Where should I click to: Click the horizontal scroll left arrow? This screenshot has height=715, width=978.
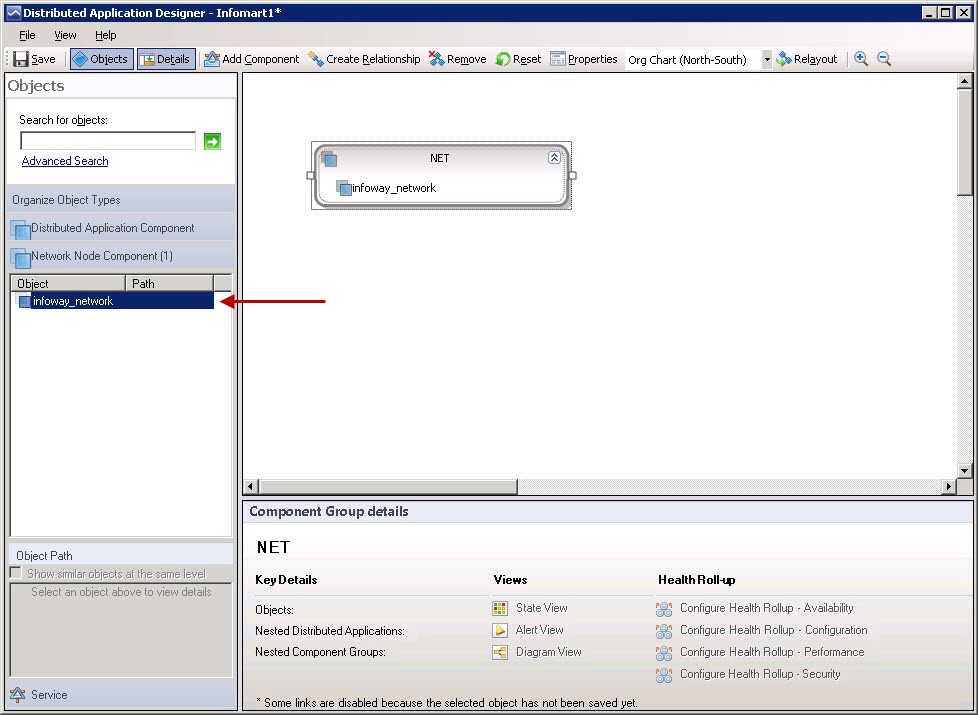pyautogui.click(x=251, y=486)
